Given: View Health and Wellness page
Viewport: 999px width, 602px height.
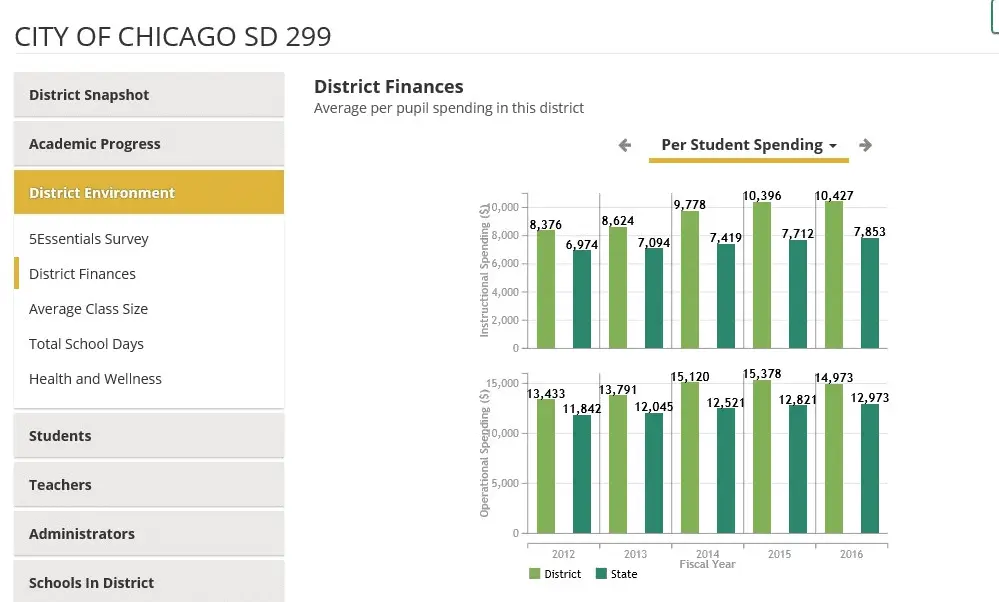Looking at the screenshot, I should click(x=95, y=379).
